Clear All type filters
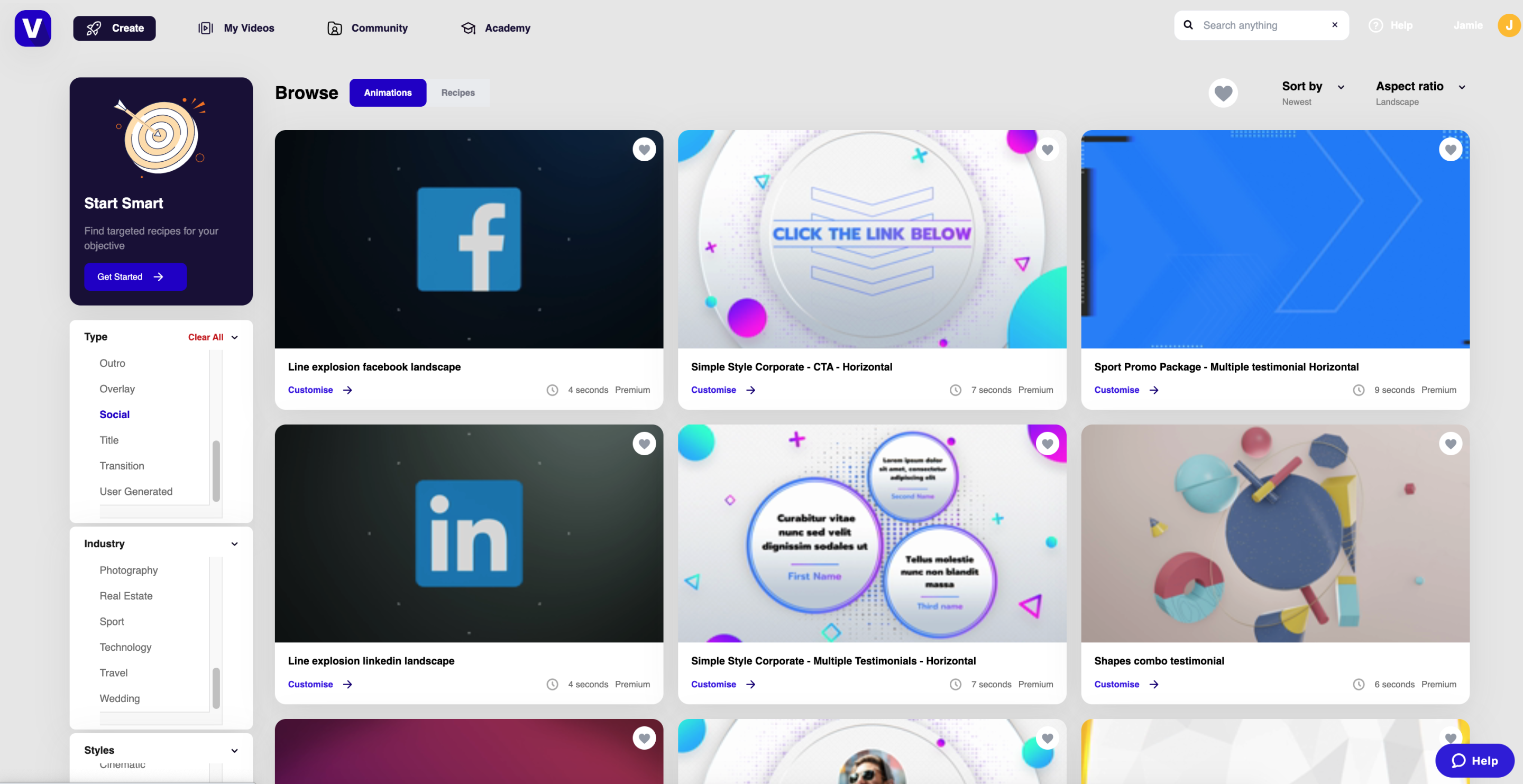Screen dimensions: 1523x784 click(206, 337)
